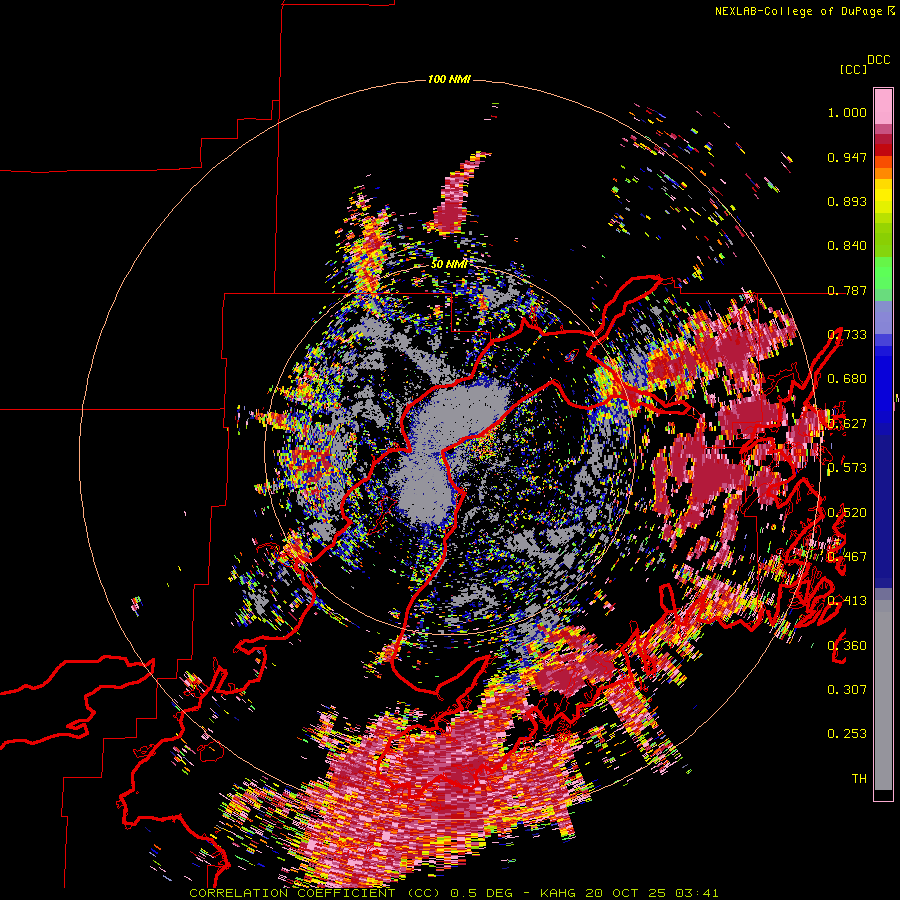Select the 1.000 scale value
900x900 pixels.
pyautogui.click(x=847, y=112)
